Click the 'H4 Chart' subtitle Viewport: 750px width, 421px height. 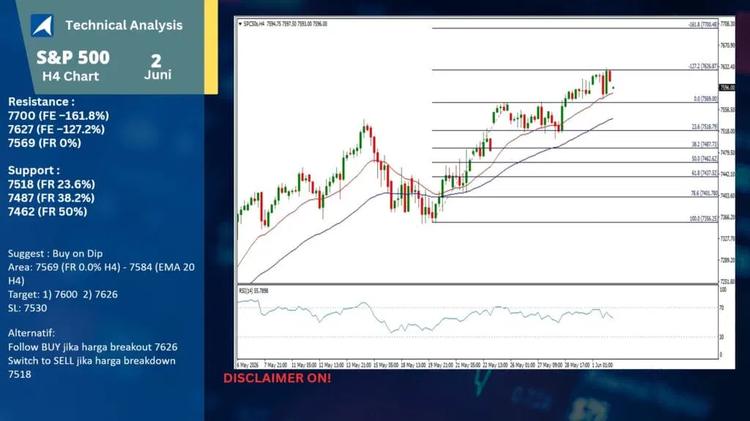tap(70, 76)
